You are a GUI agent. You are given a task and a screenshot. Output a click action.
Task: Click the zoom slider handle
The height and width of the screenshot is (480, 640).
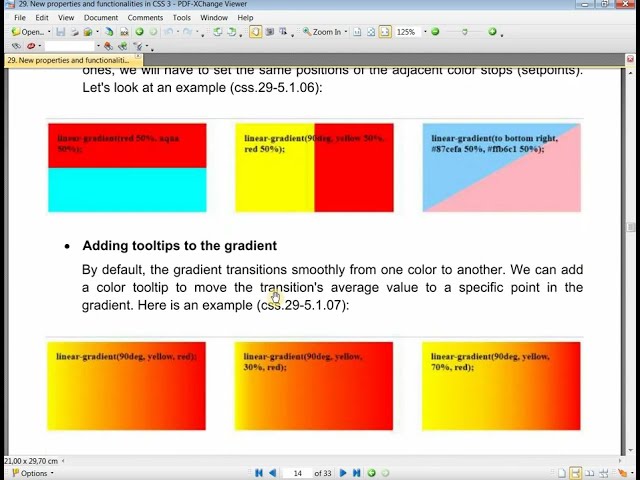pyautogui.click(x=464, y=32)
